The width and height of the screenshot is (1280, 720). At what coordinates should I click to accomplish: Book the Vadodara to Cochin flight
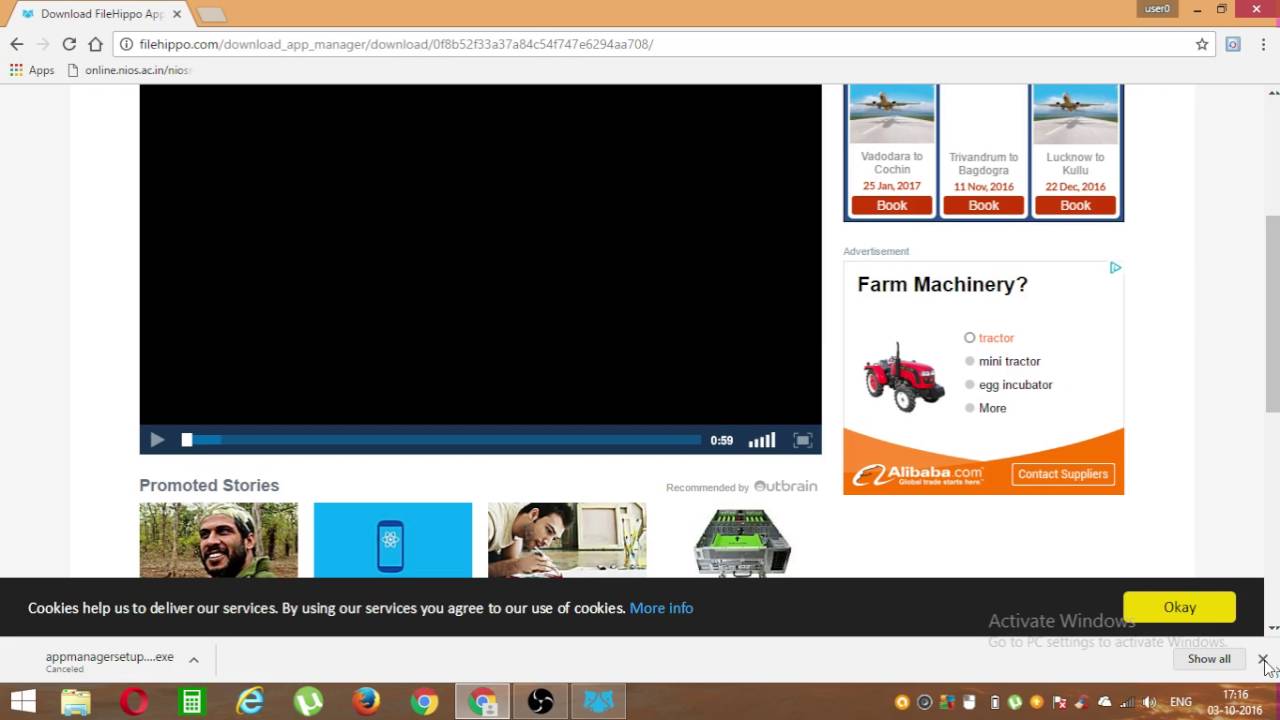(x=892, y=205)
